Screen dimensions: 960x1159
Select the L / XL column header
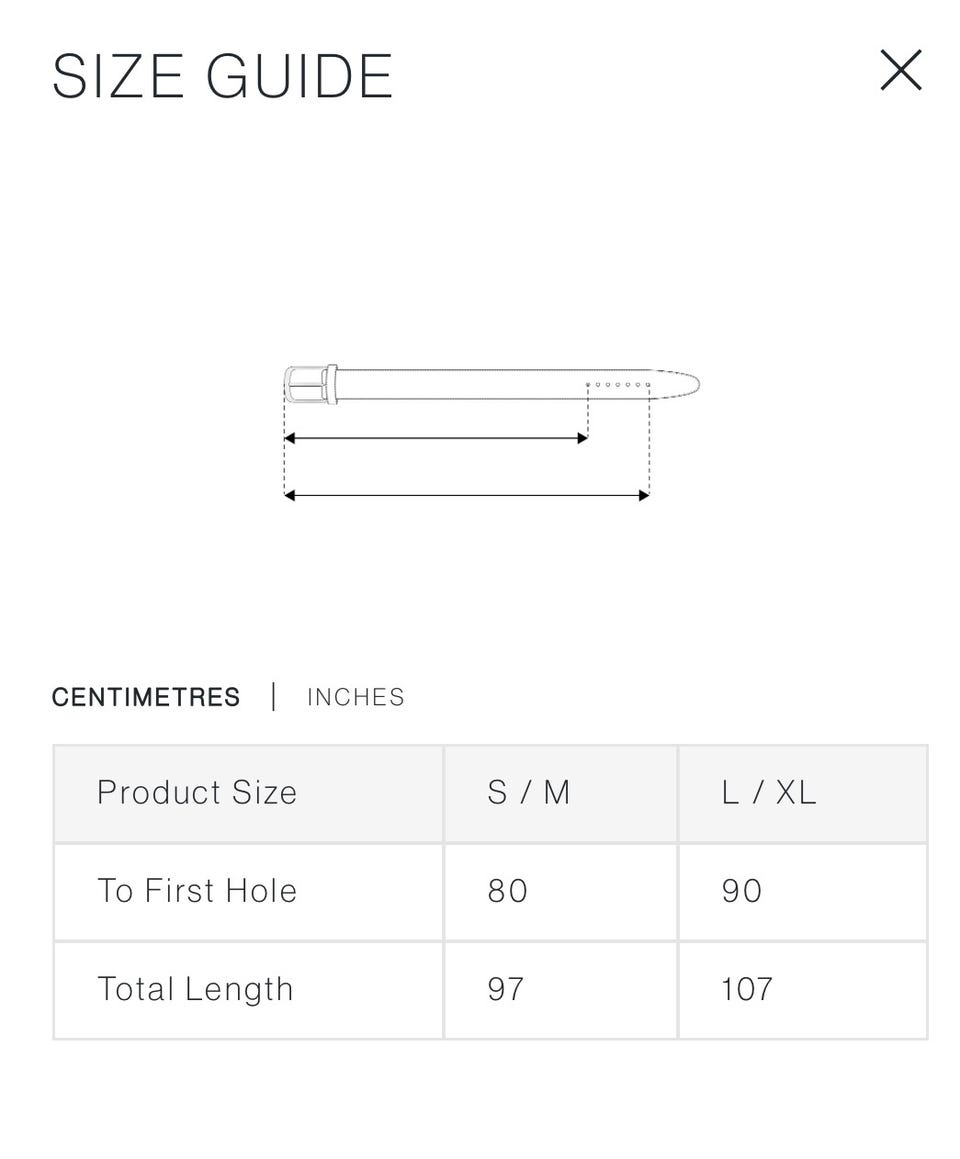(769, 792)
